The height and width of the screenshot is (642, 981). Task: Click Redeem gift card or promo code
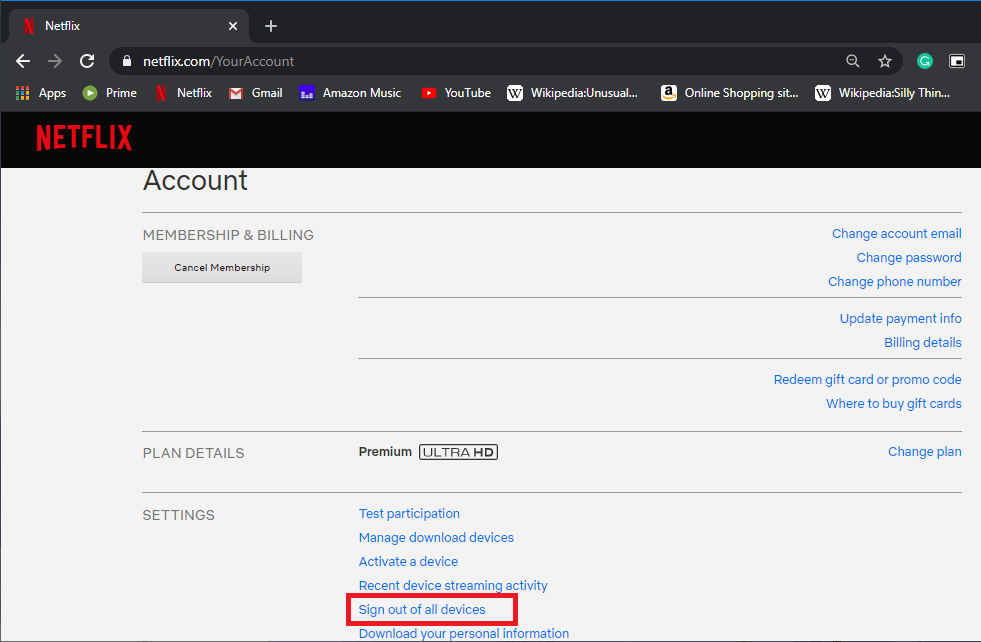pos(867,380)
